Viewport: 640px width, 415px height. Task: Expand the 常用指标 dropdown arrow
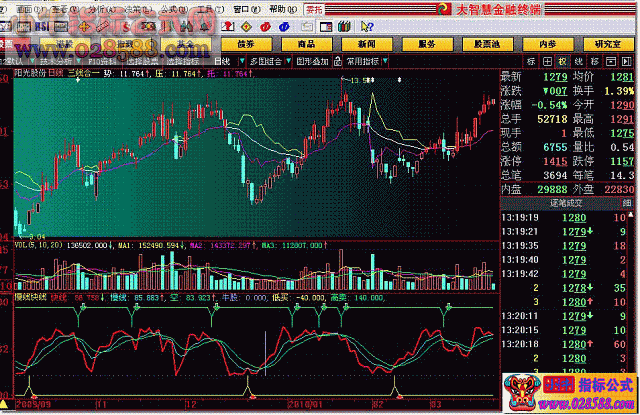point(385,60)
